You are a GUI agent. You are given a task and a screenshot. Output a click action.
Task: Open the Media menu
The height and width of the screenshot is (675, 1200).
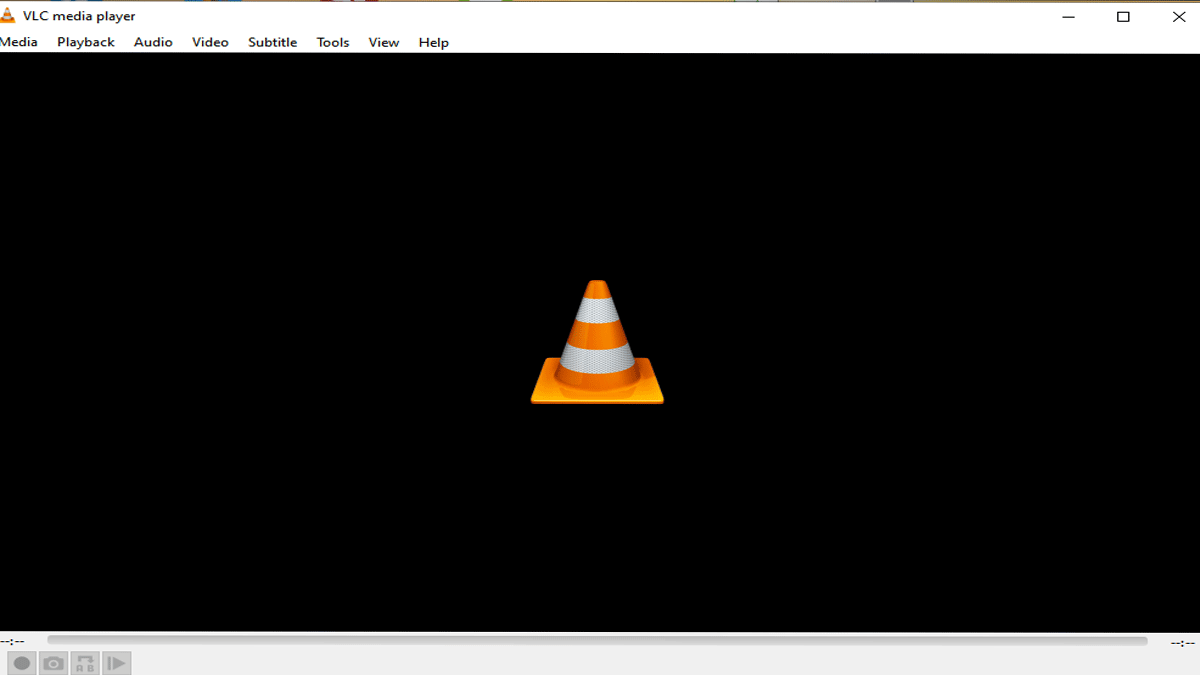point(19,42)
